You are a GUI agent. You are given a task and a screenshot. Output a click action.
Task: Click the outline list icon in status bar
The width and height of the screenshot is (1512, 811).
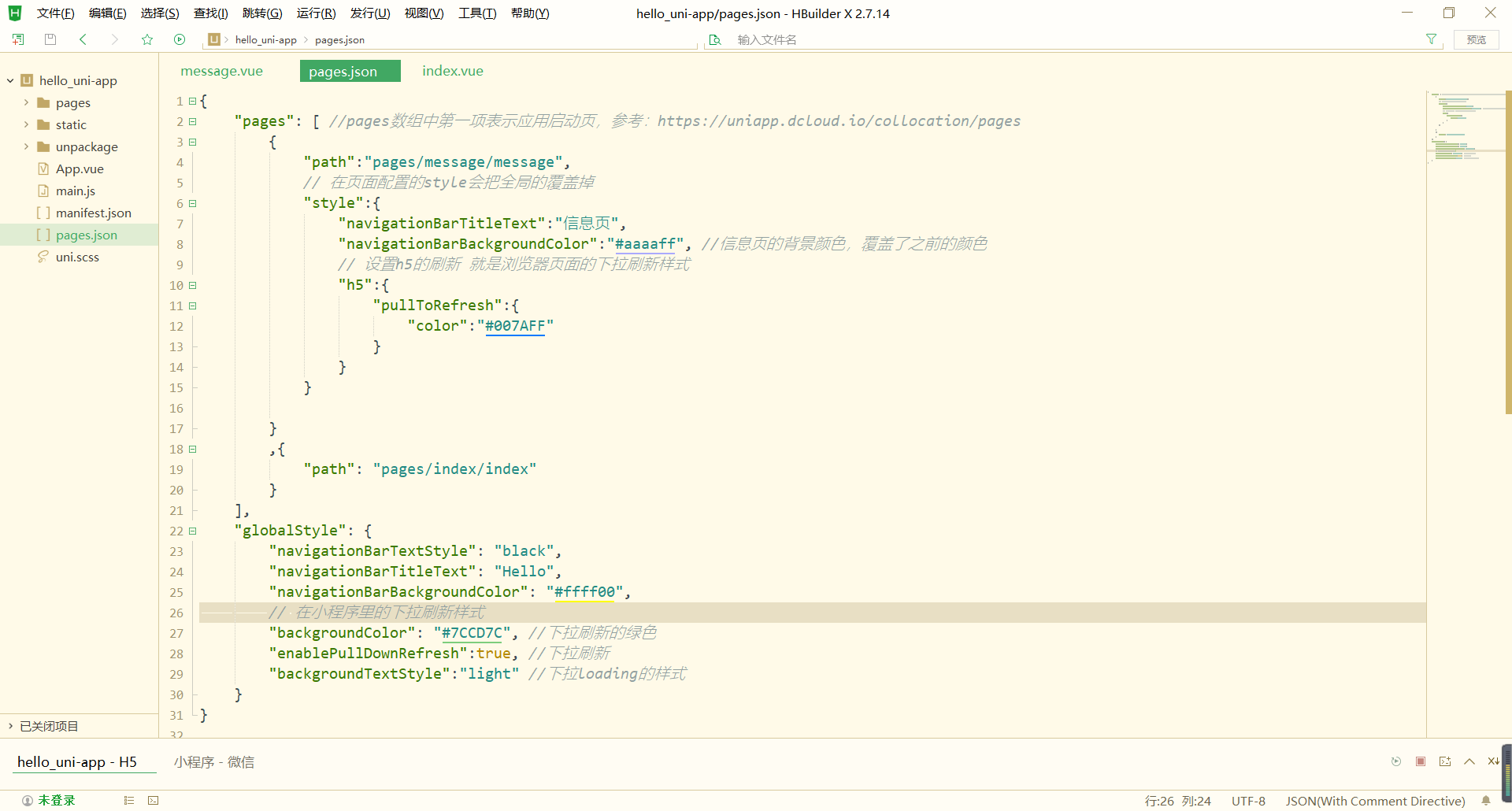point(129,801)
